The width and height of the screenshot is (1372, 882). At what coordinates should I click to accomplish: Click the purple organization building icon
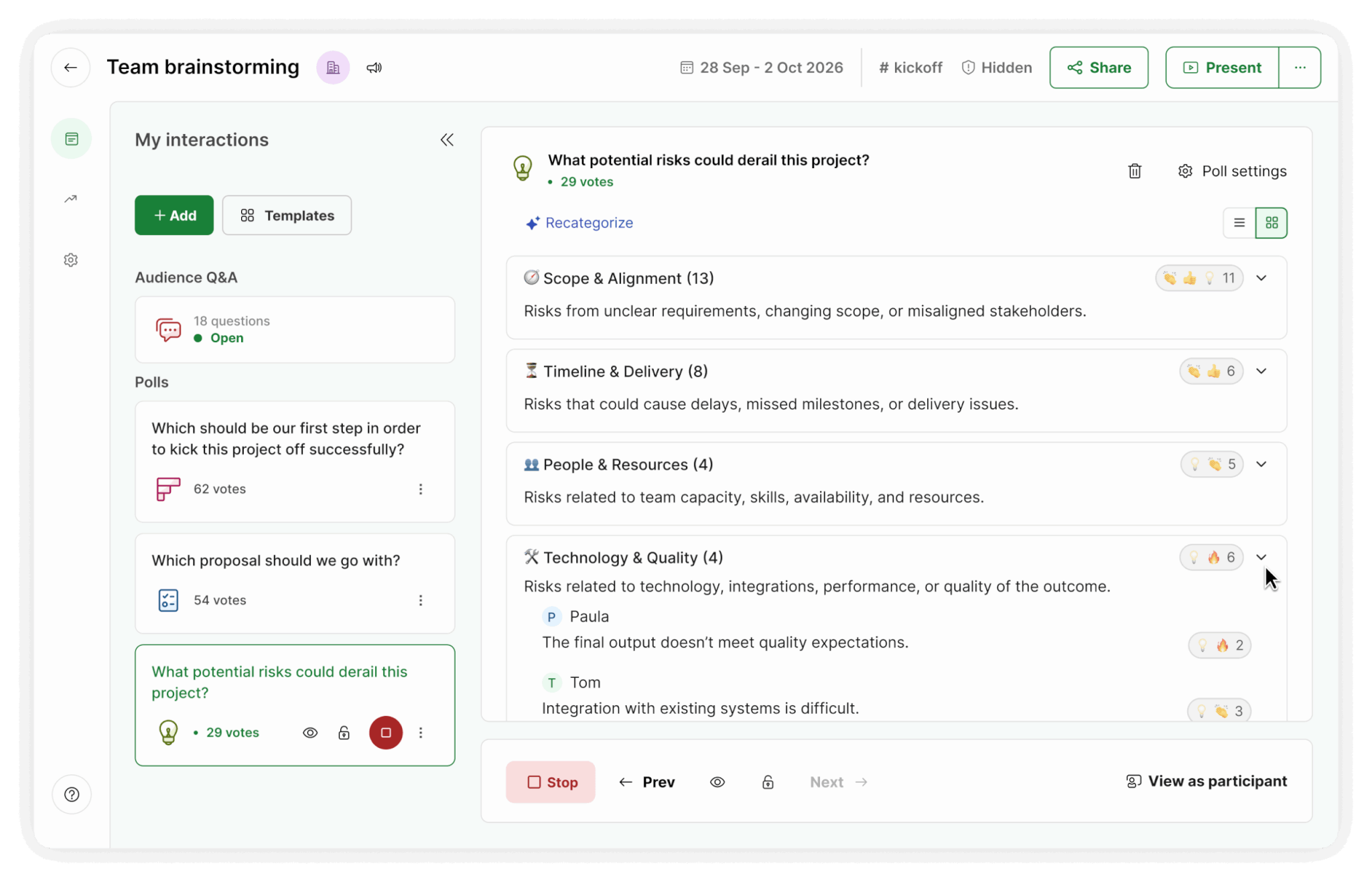tap(333, 68)
